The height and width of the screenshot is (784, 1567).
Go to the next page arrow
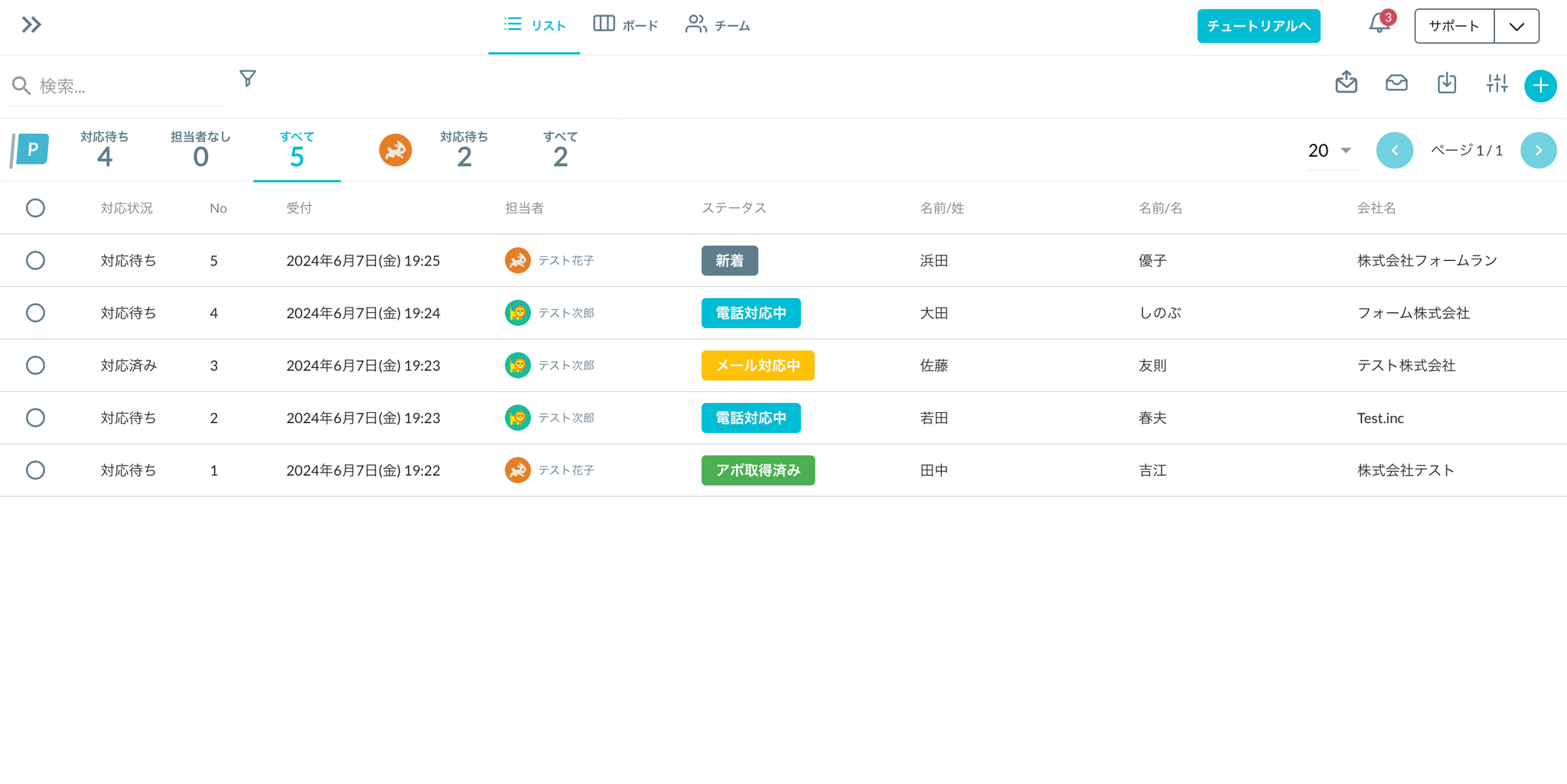1538,151
